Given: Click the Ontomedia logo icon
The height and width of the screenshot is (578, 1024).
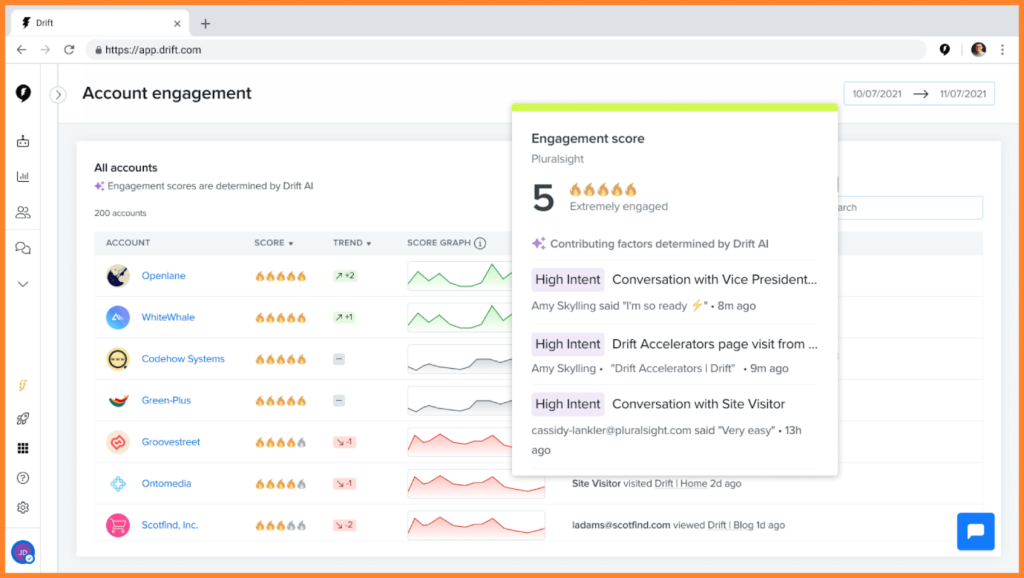Looking at the screenshot, I should click(x=118, y=483).
